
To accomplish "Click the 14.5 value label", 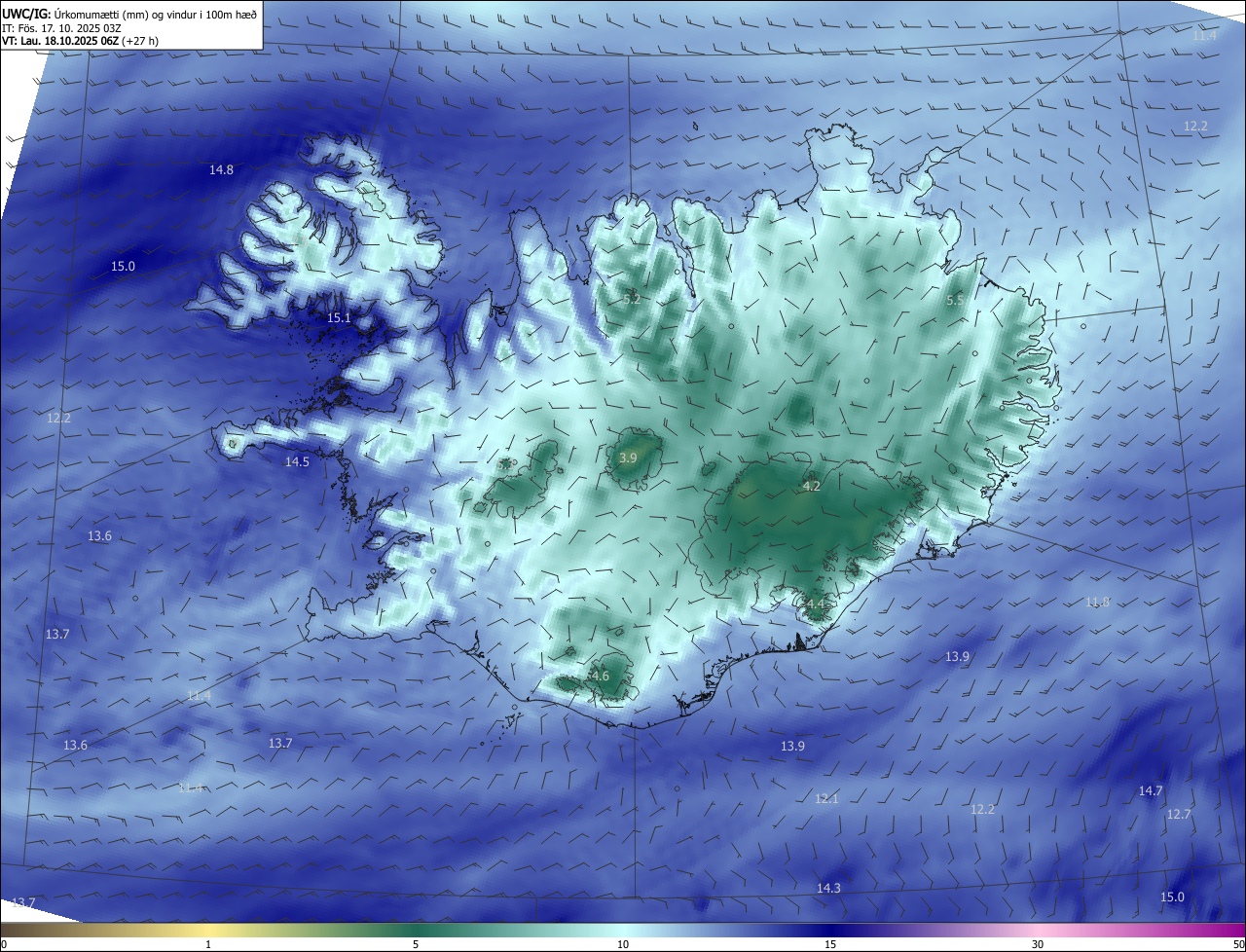I will coord(297,462).
